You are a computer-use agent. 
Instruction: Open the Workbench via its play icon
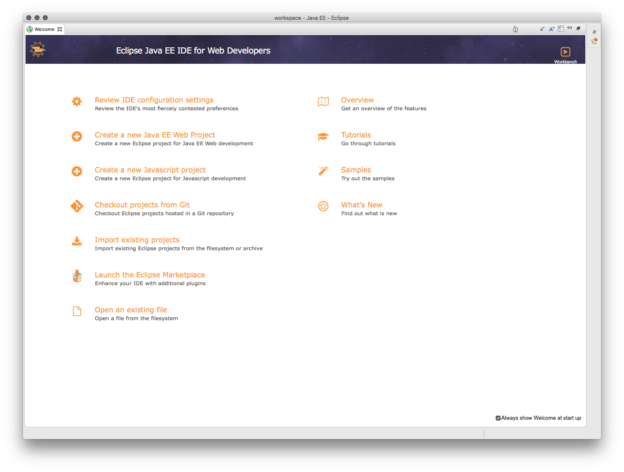click(565, 52)
